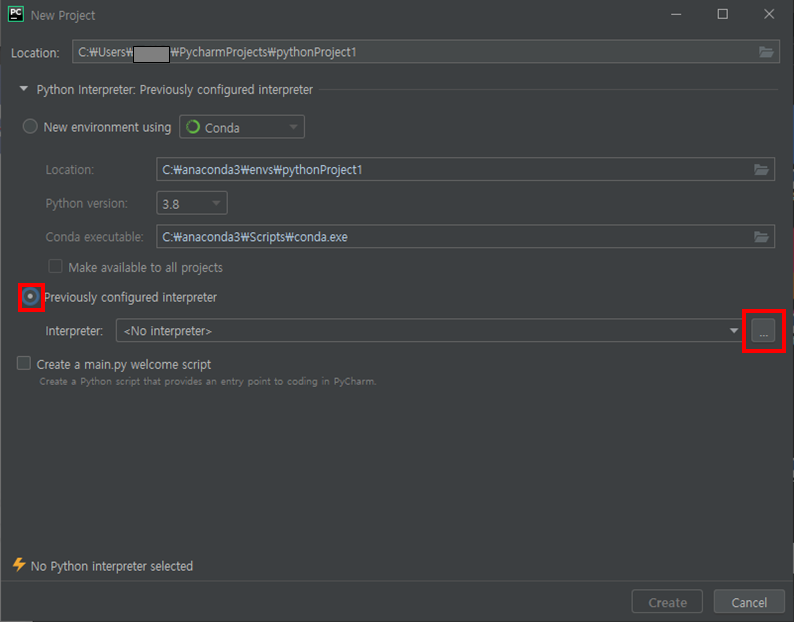Select New environment using radio button
This screenshot has width=794, height=622.
pos(30,126)
